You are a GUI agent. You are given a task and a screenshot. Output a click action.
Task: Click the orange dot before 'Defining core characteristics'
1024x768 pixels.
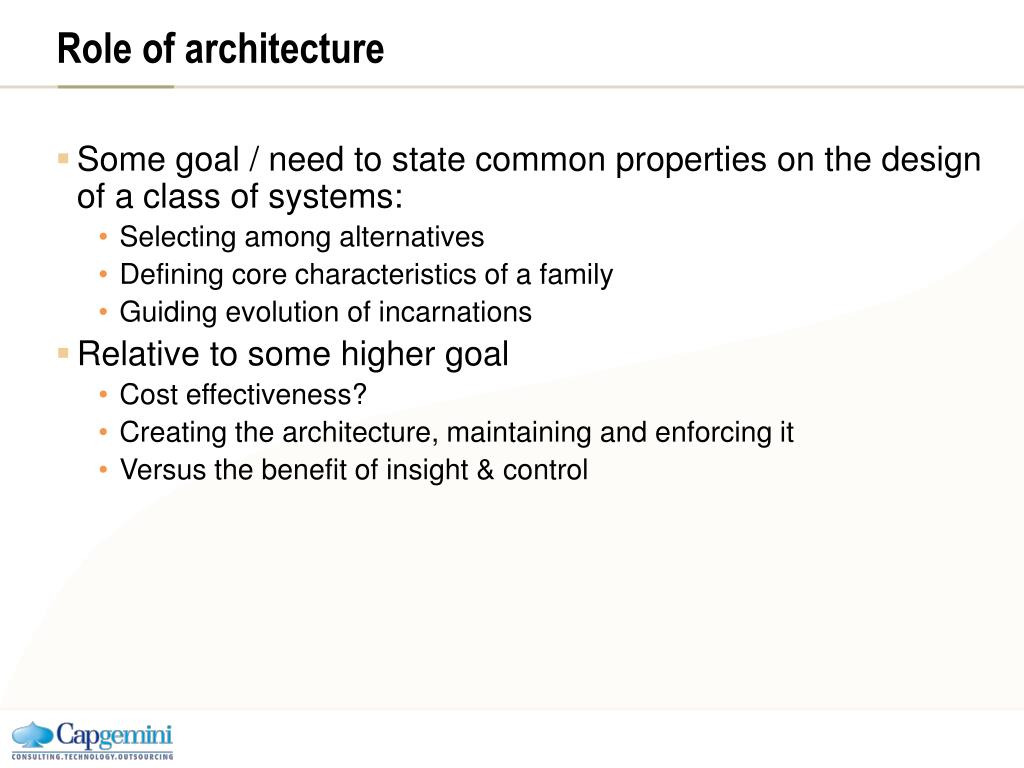click(x=103, y=274)
